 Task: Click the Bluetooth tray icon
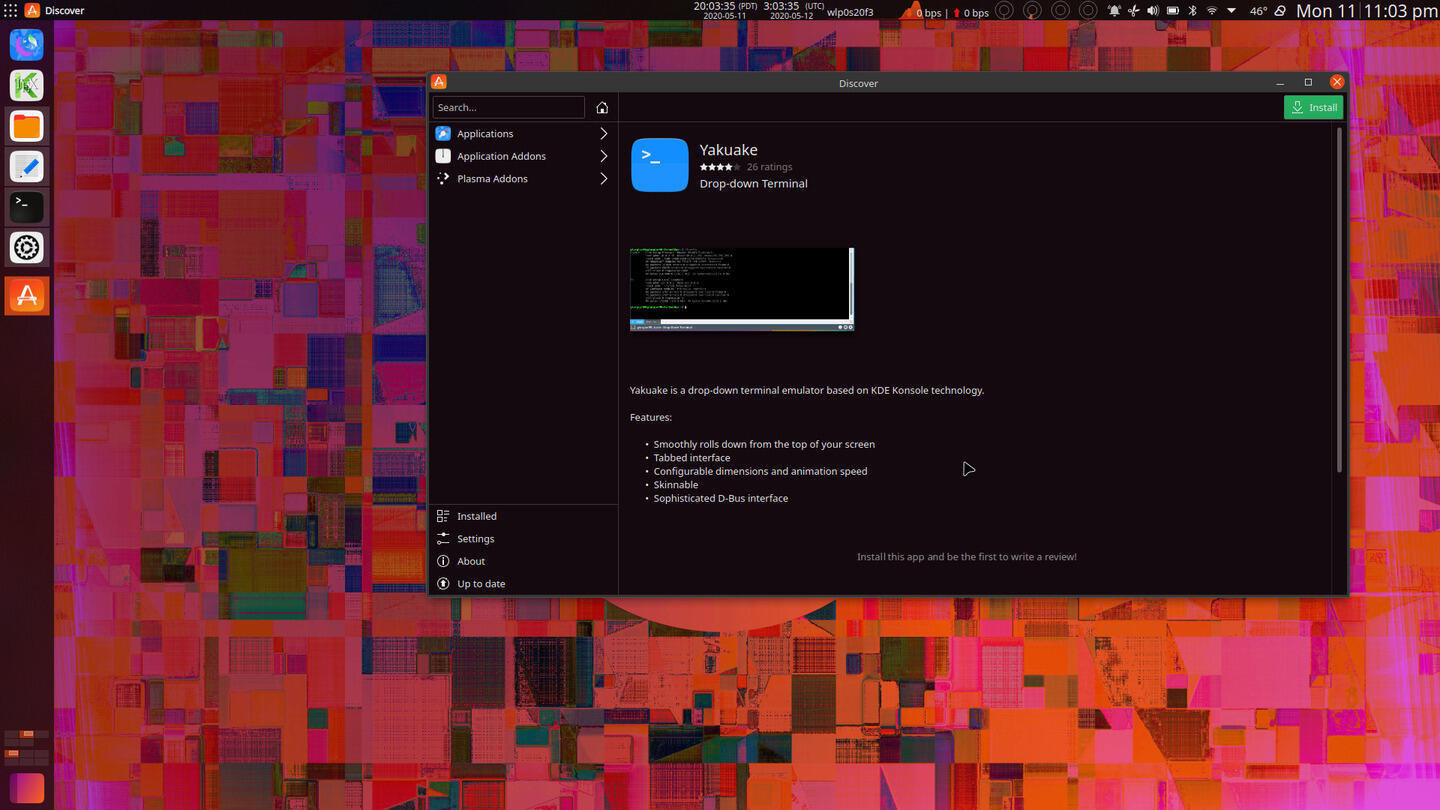pyautogui.click(x=1192, y=11)
